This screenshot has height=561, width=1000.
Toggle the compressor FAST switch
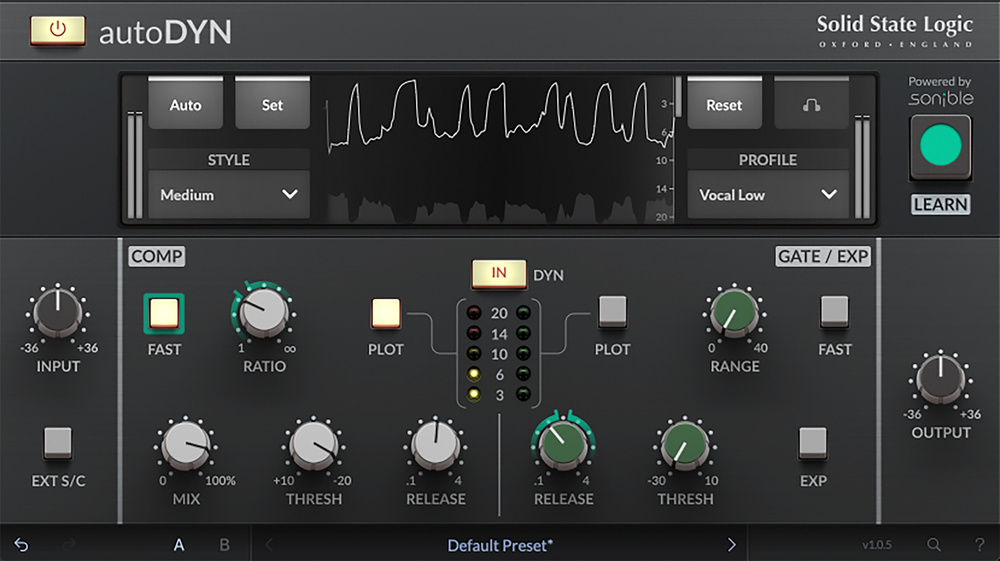tap(164, 314)
